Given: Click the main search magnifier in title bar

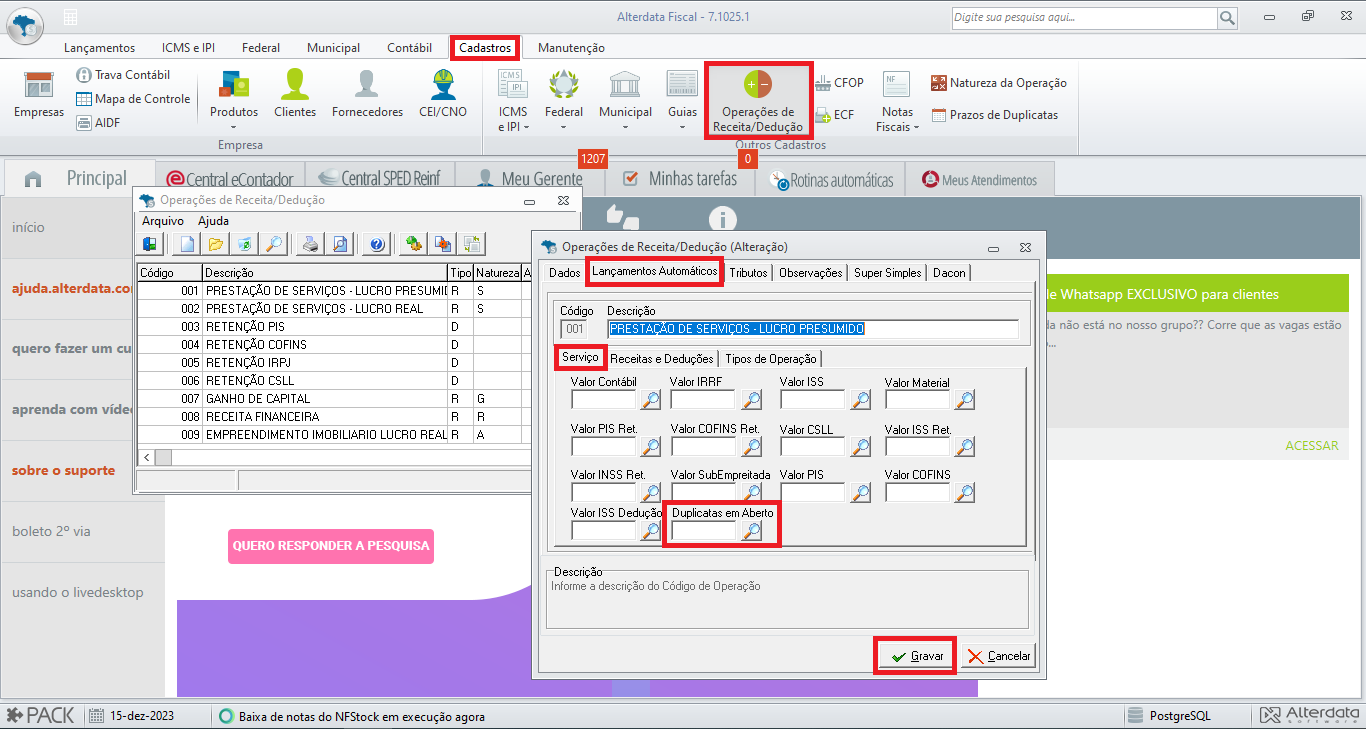Looking at the screenshot, I should tap(1227, 18).
